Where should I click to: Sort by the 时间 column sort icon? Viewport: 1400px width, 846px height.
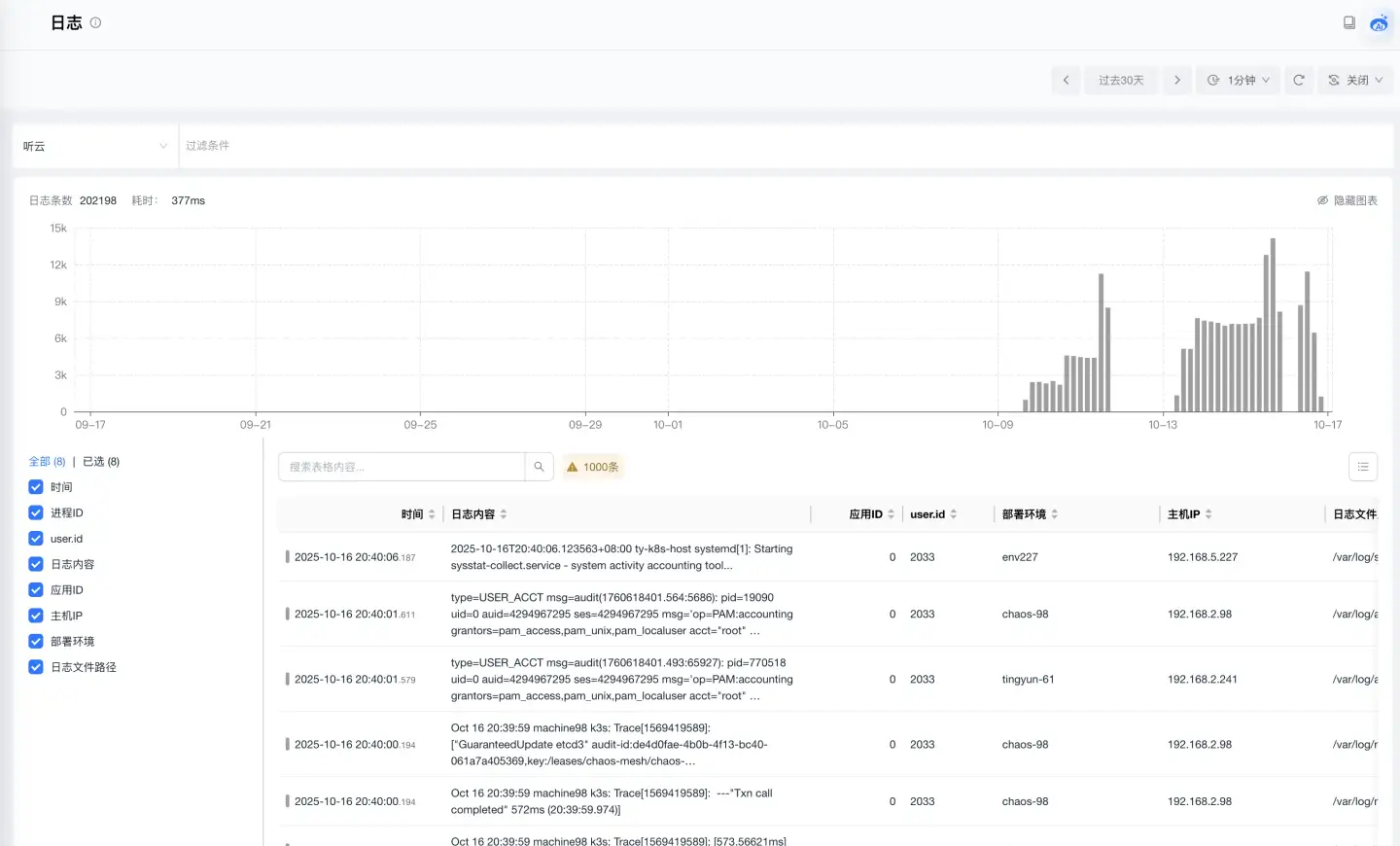(432, 514)
